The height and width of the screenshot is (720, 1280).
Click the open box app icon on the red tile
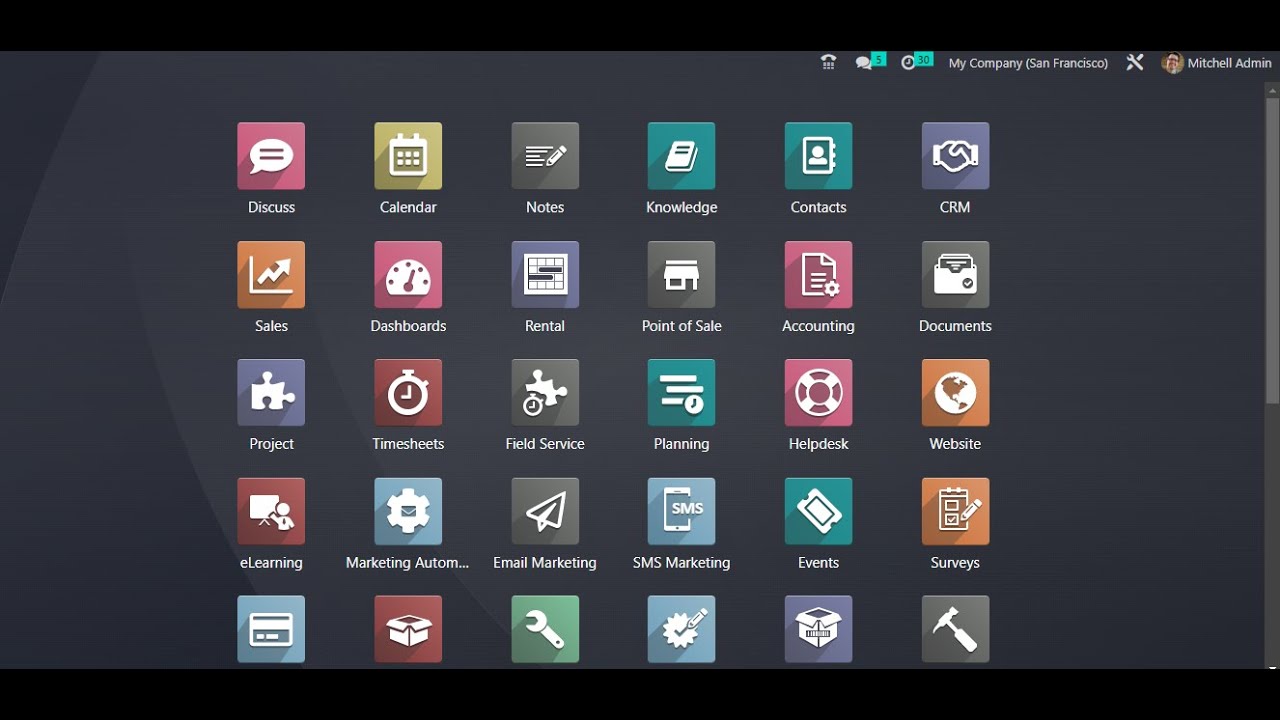click(408, 630)
